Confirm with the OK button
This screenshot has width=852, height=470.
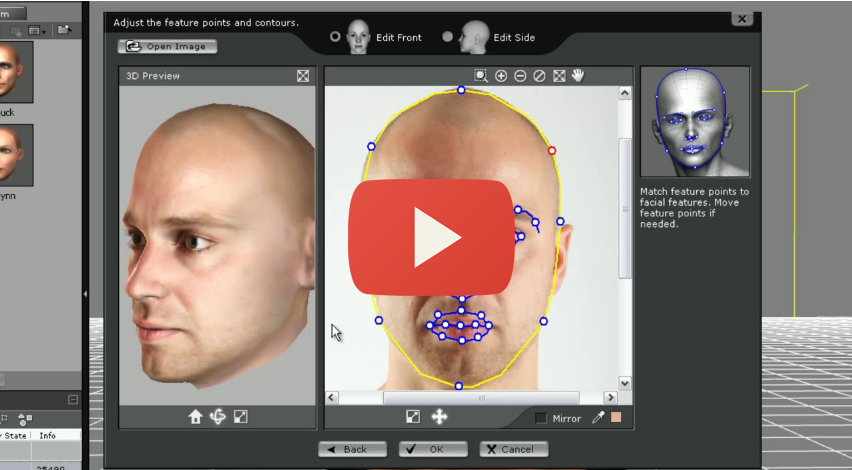tap(433, 449)
